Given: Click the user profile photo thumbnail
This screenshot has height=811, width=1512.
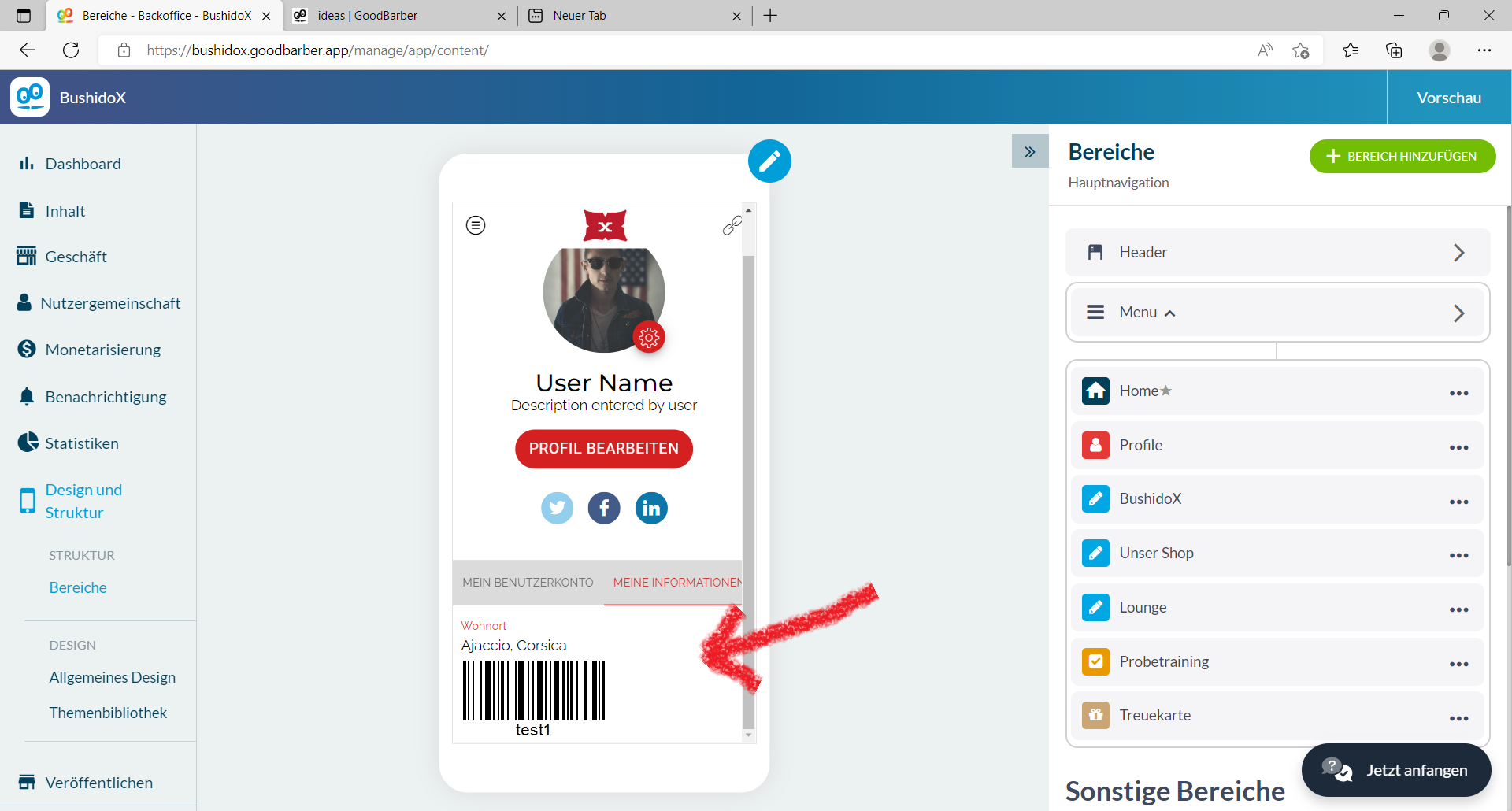Looking at the screenshot, I should tap(604, 300).
